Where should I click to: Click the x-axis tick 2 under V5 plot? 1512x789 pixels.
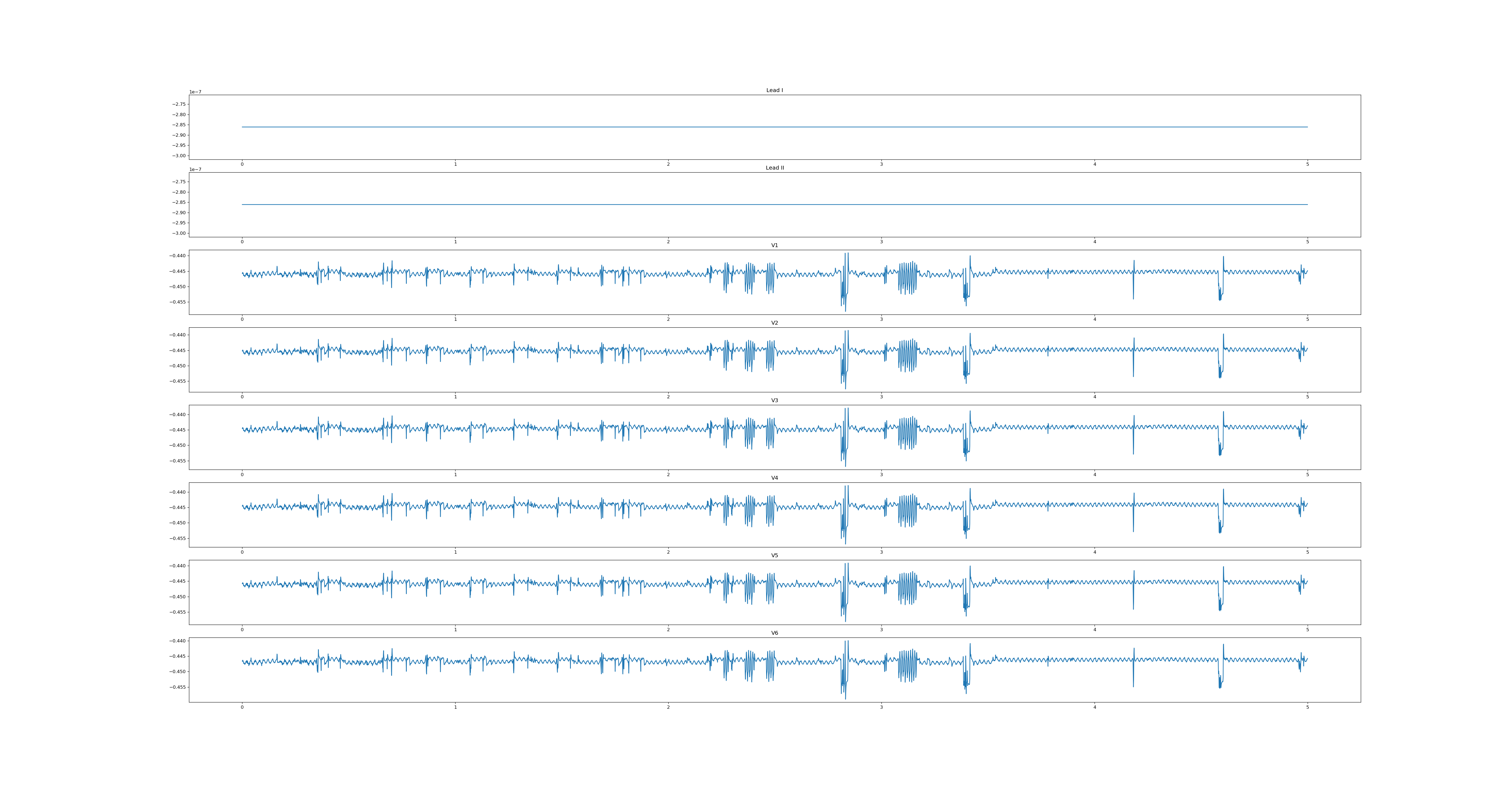668,629
